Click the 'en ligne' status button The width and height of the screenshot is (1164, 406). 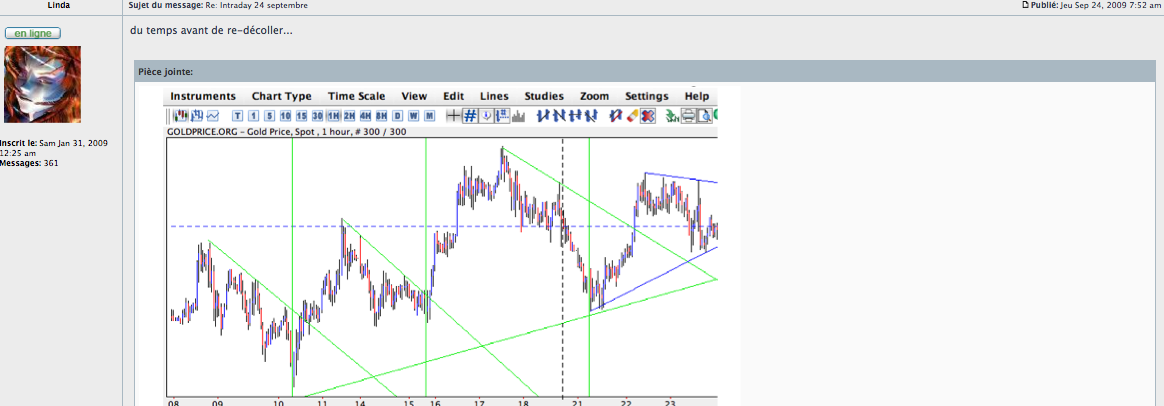point(33,33)
